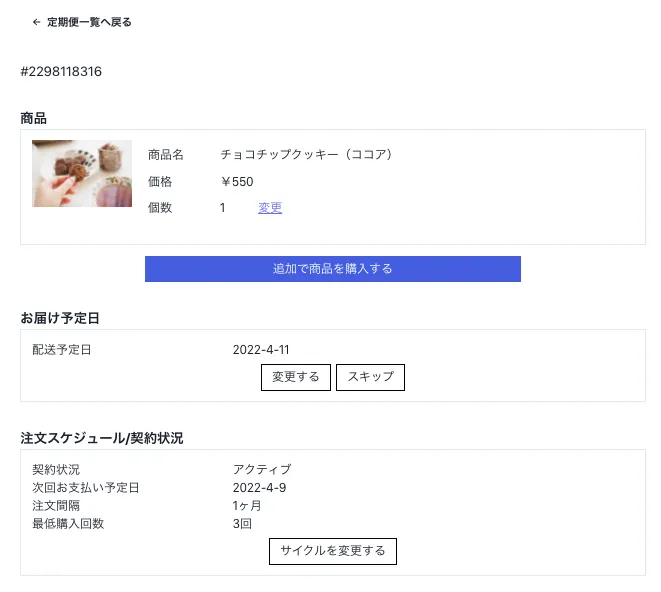Click the product name チョコチップクッキー（ココア）
Screen dimensions: 661x592
click(x=306, y=154)
